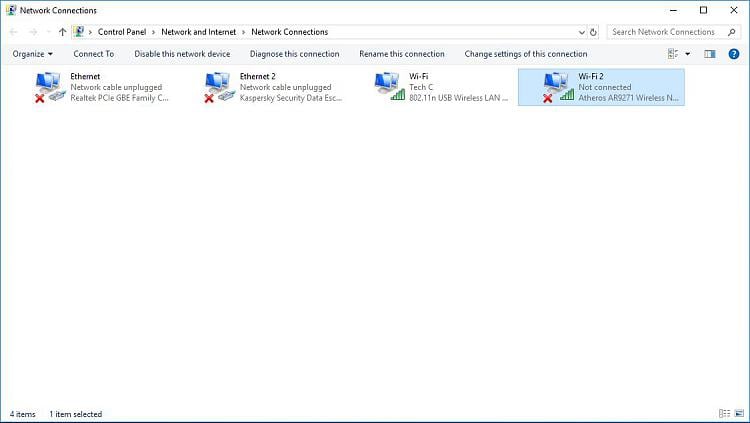Viewport: 750px width, 423px height.
Task: Click '1 item selected' in the status bar
Action: [76, 414]
